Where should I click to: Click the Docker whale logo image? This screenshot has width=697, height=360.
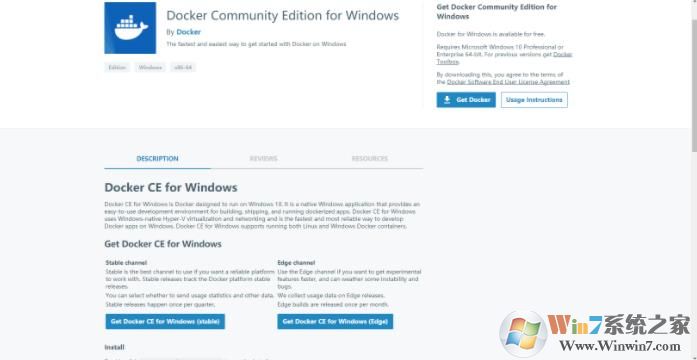tap(130, 28)
